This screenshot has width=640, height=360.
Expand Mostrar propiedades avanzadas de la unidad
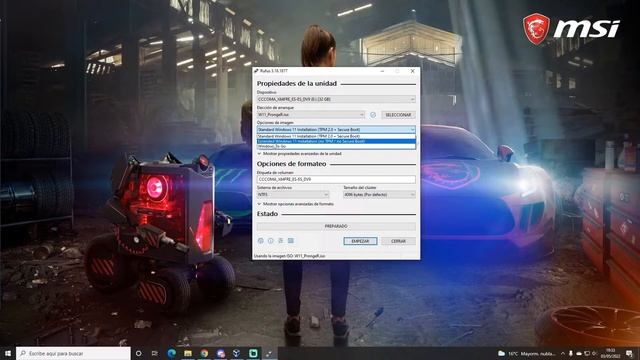pos(300,154)
